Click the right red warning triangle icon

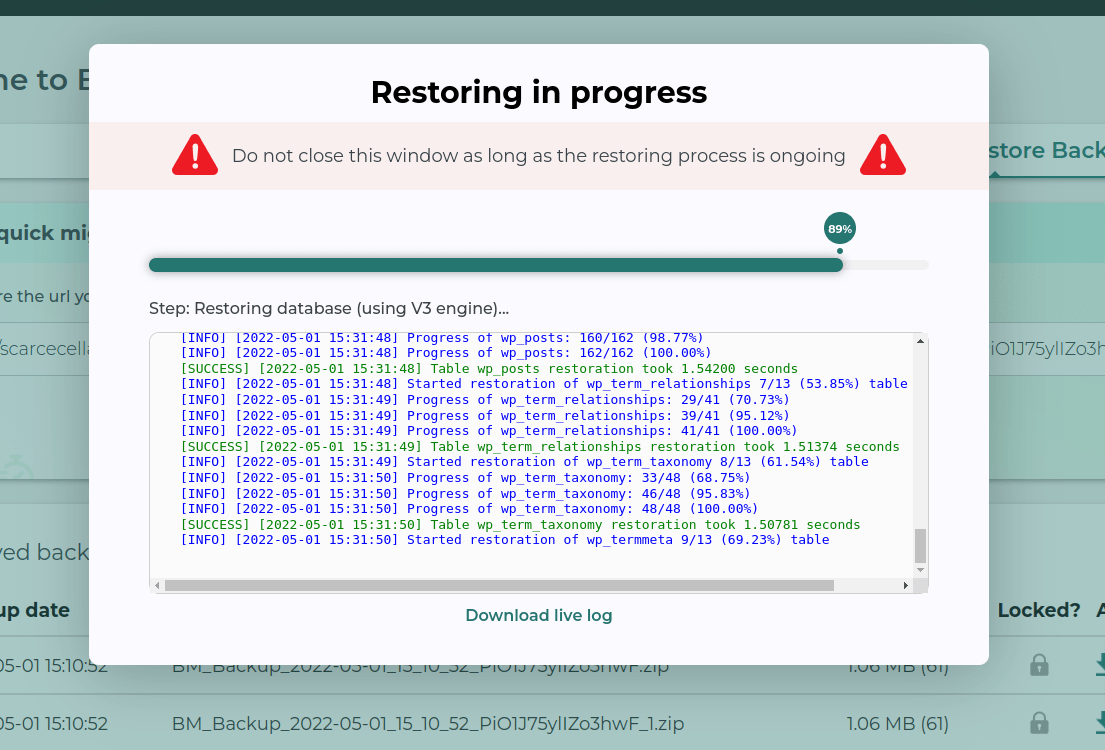(882, 156)
